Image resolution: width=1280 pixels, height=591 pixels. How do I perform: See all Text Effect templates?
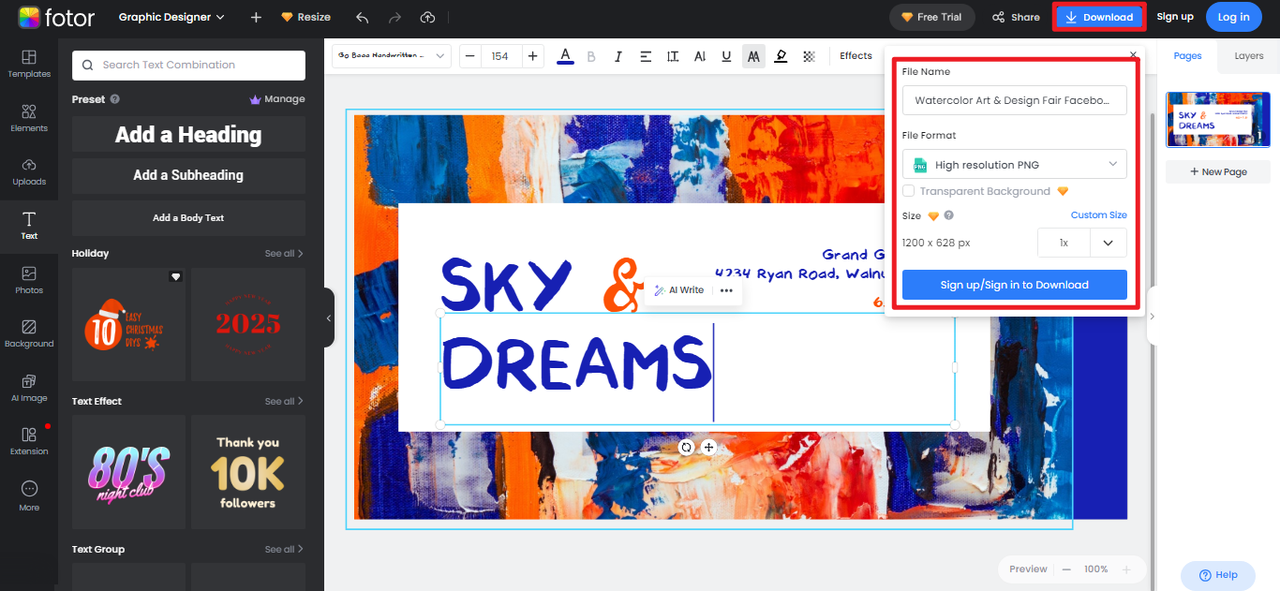284,401
